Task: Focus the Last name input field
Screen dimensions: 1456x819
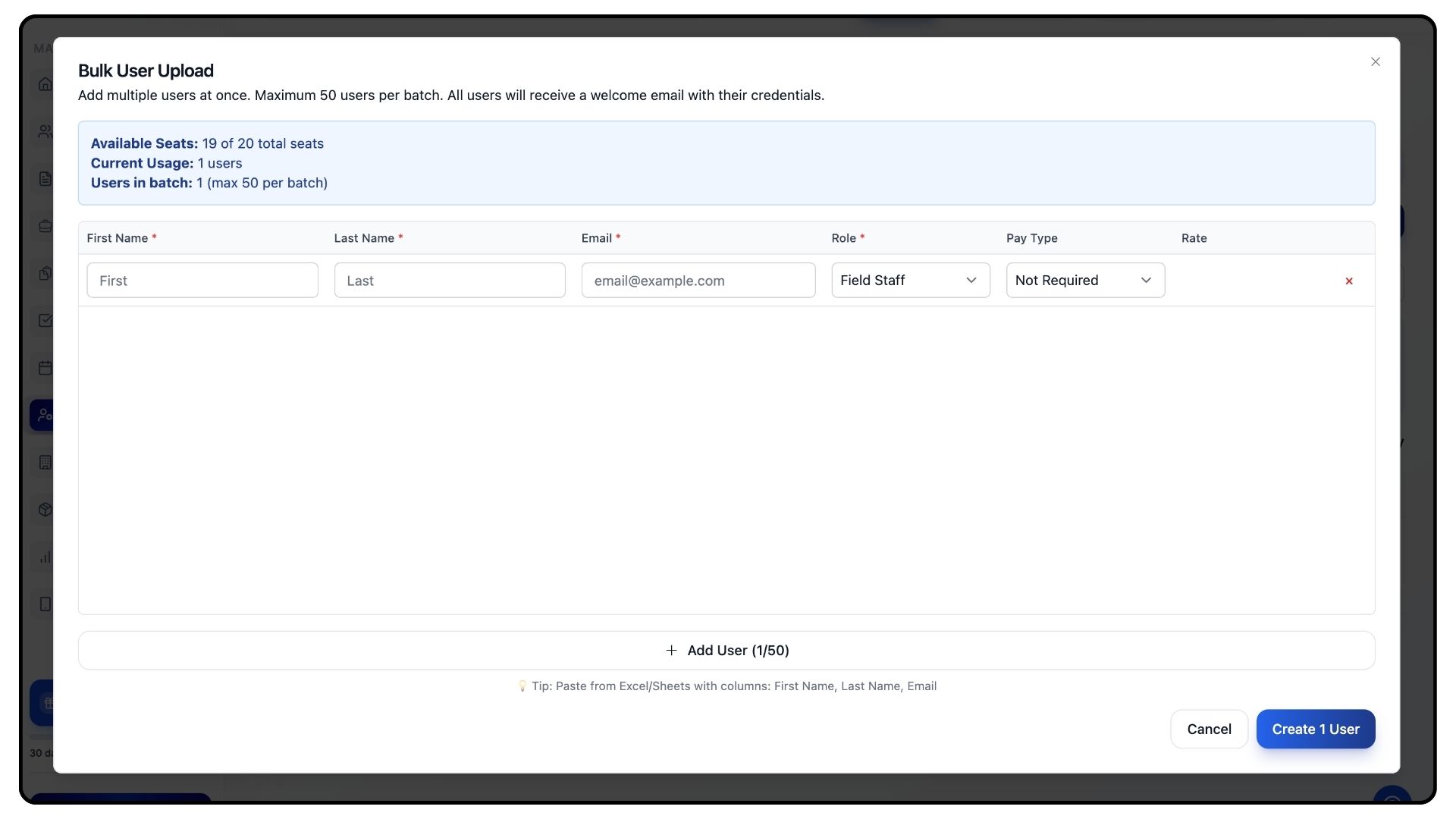Action: (450, 281)
